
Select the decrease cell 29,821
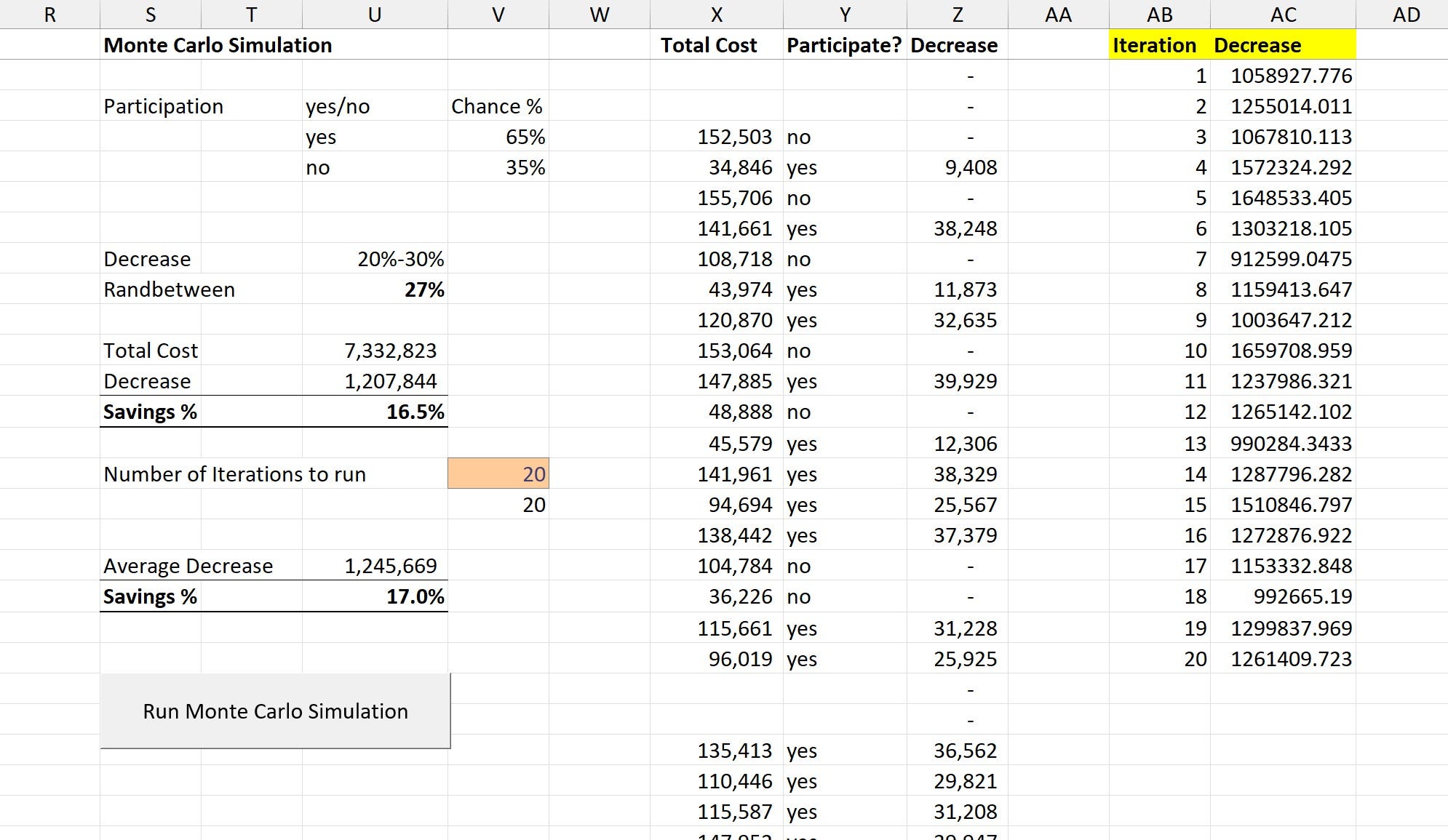[x=958, y=781]
